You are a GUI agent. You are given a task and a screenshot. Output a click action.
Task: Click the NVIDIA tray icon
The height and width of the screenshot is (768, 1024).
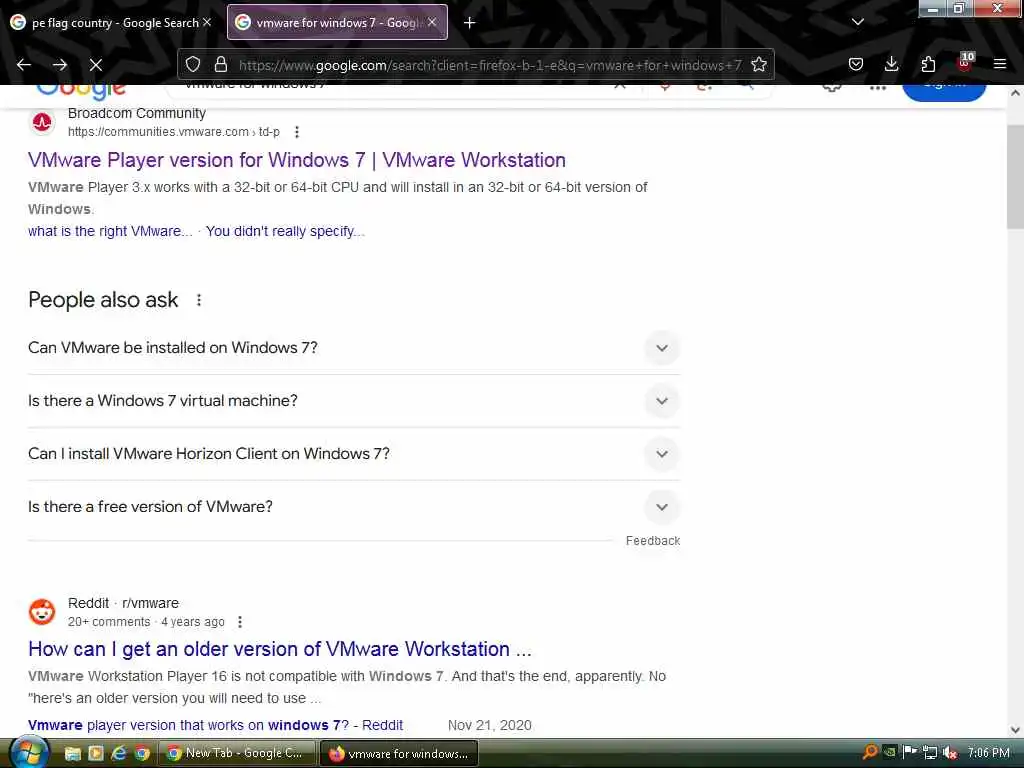pyautogui.click(x=889, y=752)
